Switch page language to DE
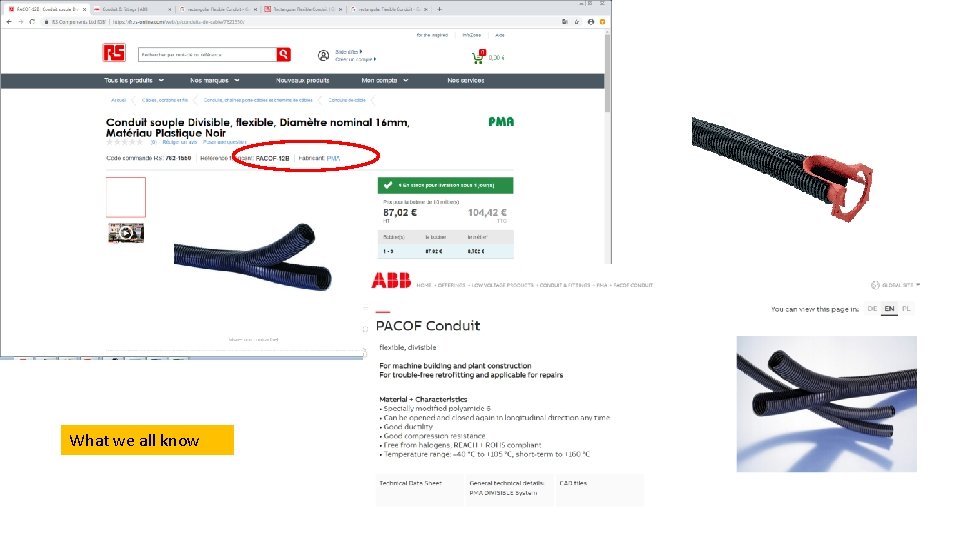Viewport: 960px width, 540px height. [x=872, y=309]
